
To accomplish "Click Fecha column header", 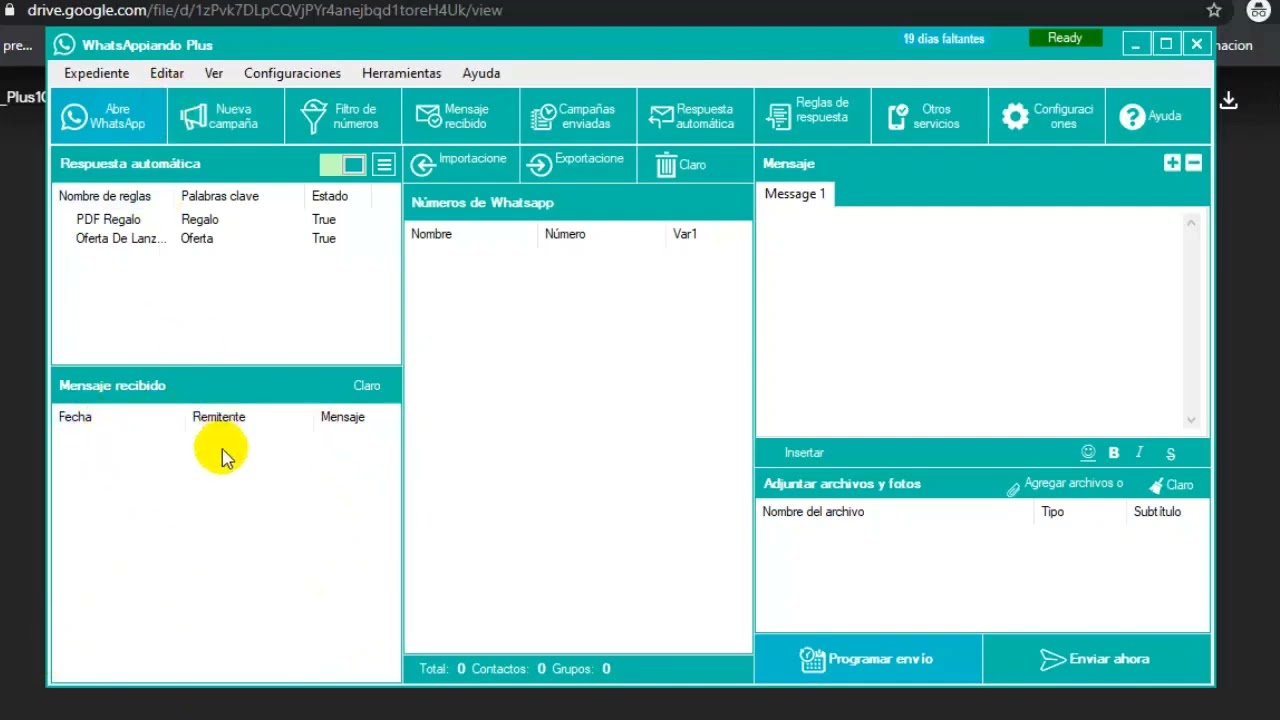I will click(x=75, y=417).
